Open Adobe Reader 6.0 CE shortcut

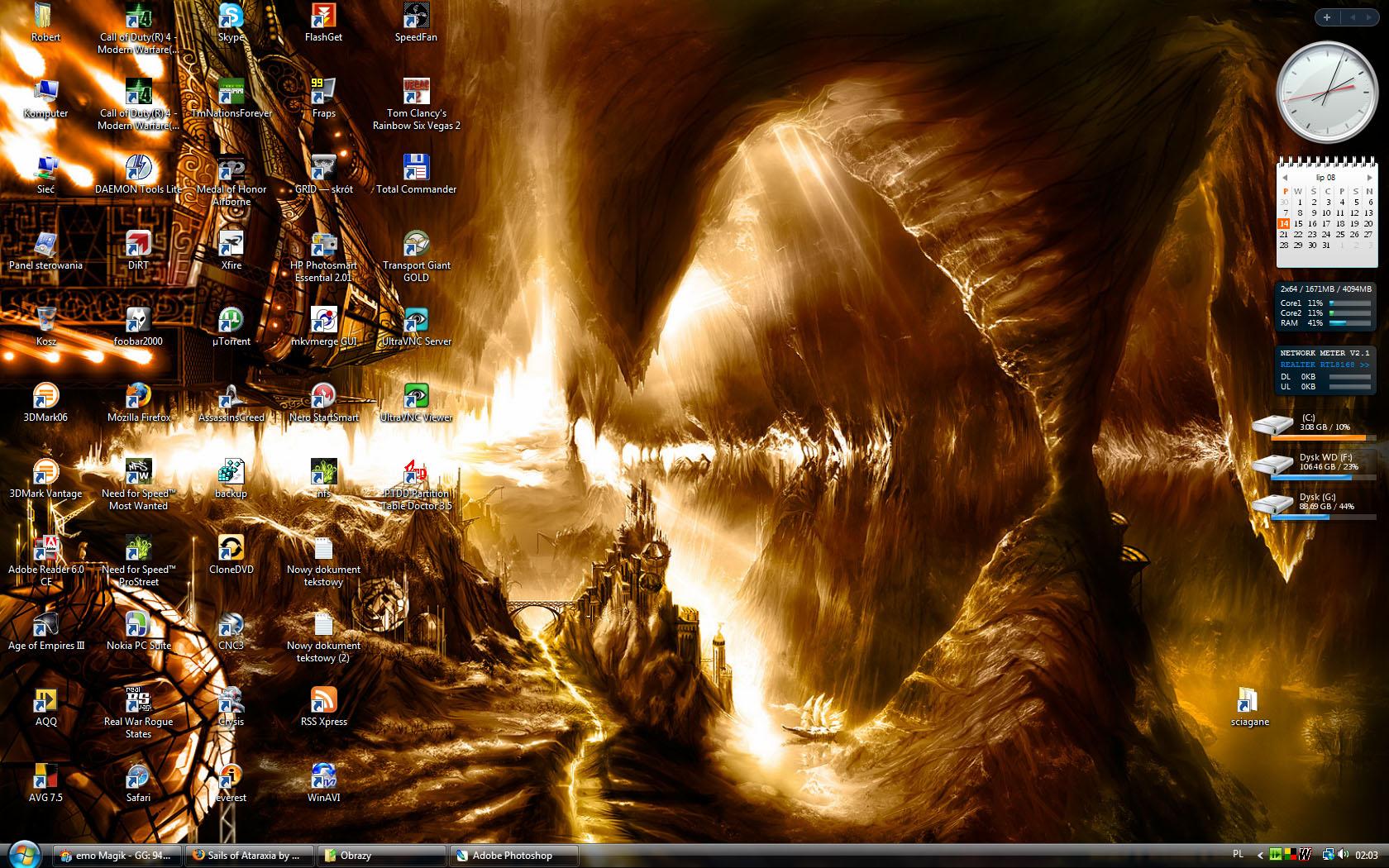[46, 561]
